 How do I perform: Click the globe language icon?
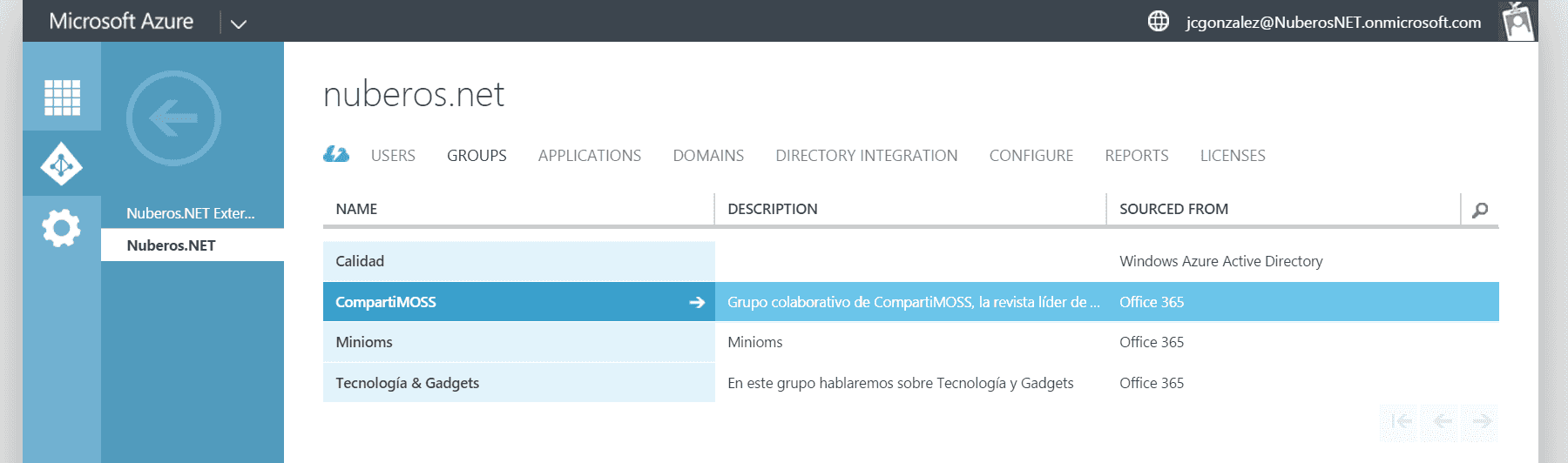coord(1159,21)
